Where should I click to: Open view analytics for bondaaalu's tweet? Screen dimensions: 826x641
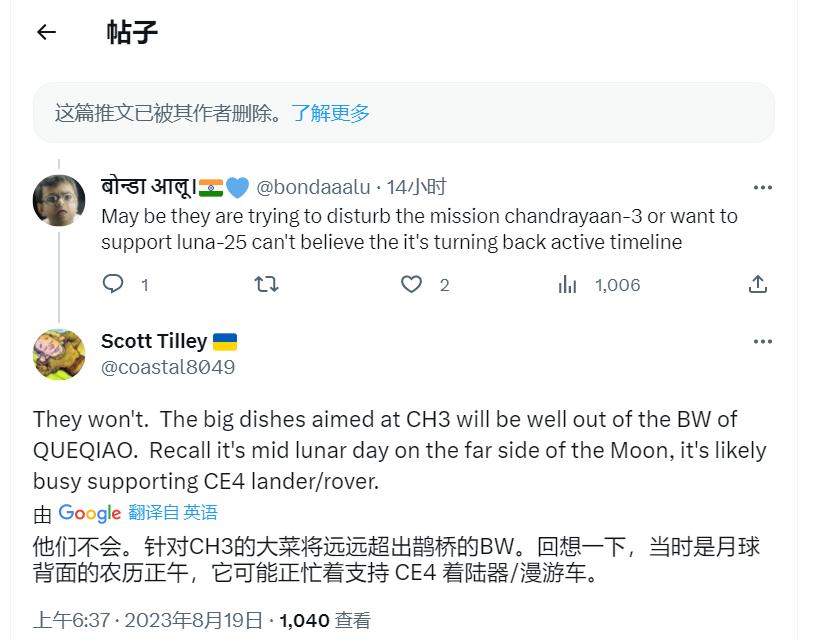click(x=569, y=285)
